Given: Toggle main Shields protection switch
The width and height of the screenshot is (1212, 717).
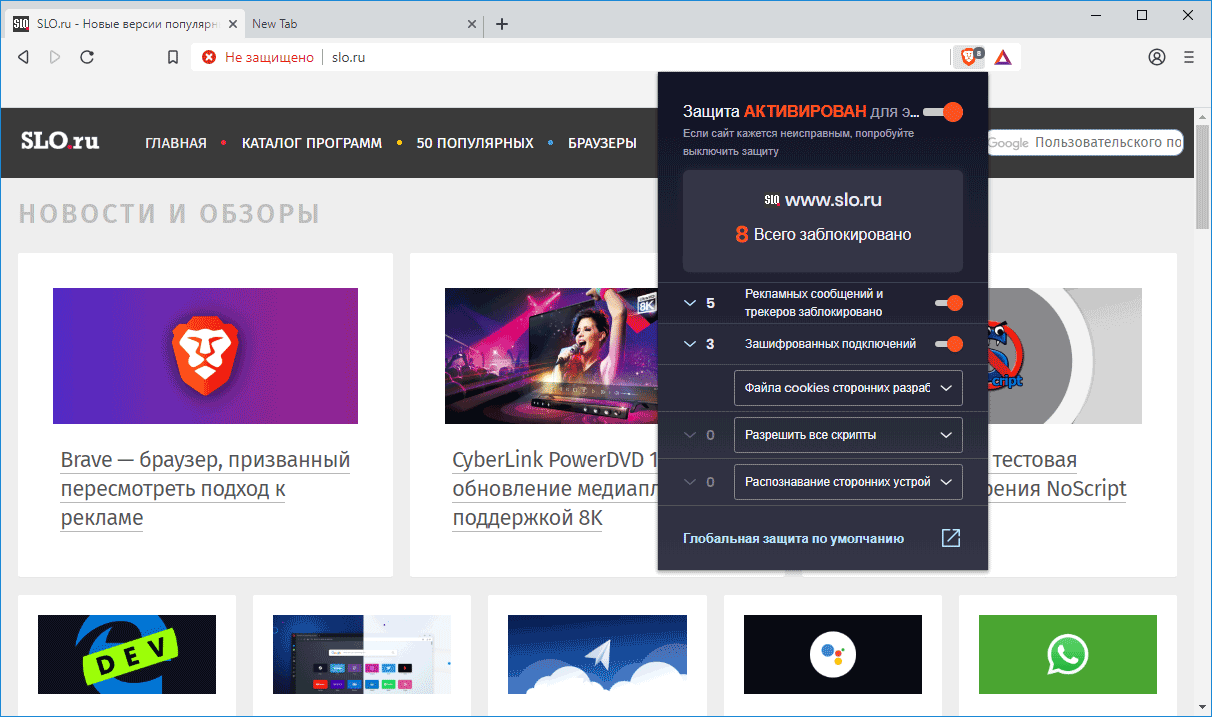Looking at the screenshot, I should pyautogui.click(x=942, y=111).
